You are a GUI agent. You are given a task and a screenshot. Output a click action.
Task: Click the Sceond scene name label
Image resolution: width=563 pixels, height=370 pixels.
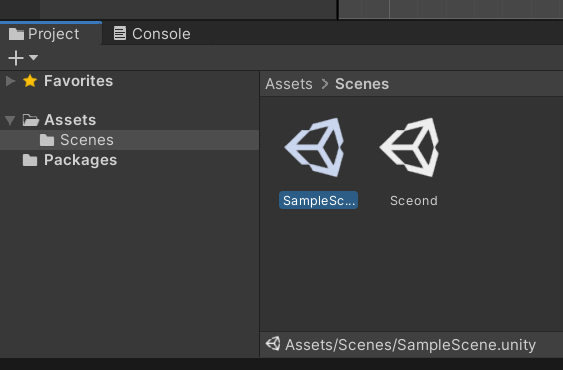(x=414, y=200)
